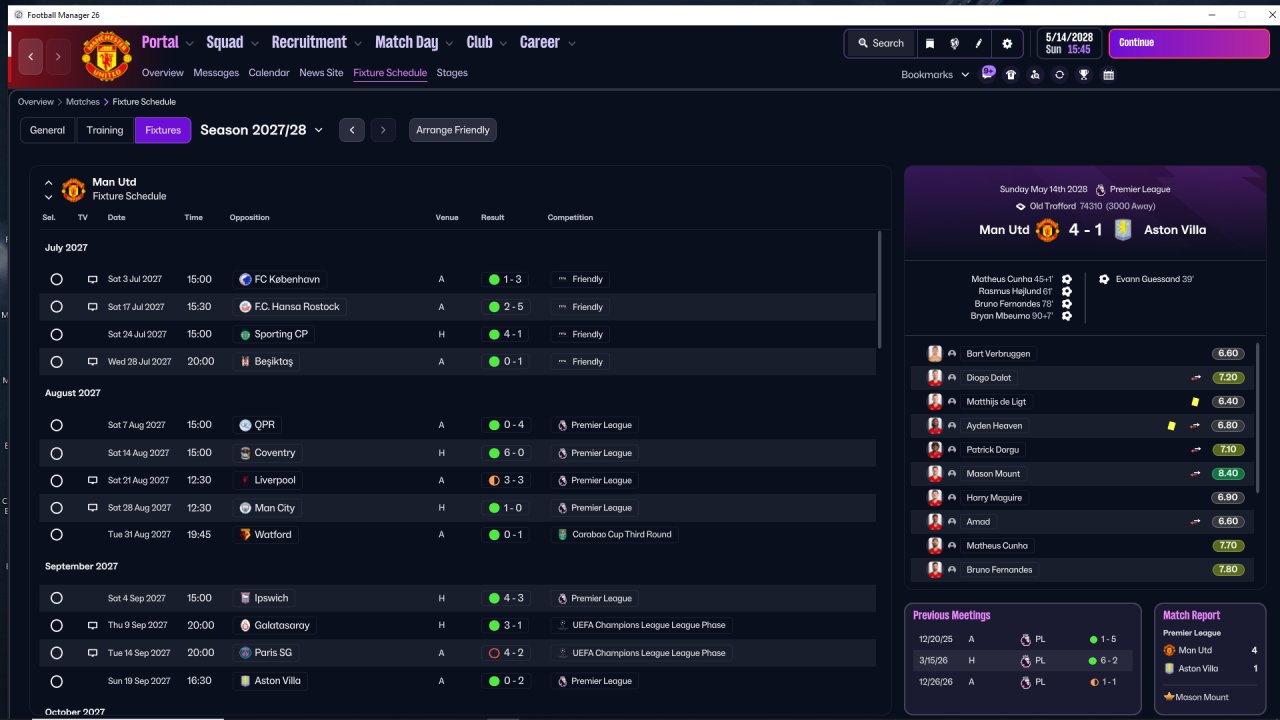Switch to the Messages sub-tab

coord(216,73)
